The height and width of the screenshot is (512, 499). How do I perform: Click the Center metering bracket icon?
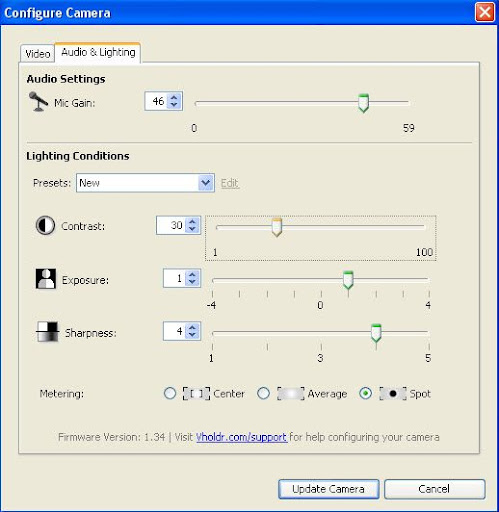tap(196, 394)
